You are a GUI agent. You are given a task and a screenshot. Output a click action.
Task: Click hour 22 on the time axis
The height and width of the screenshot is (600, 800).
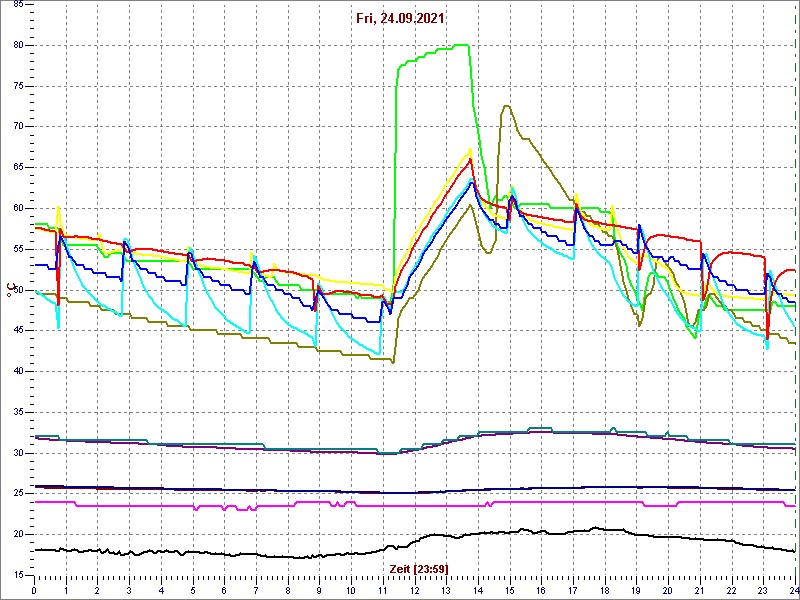(732, 590)
